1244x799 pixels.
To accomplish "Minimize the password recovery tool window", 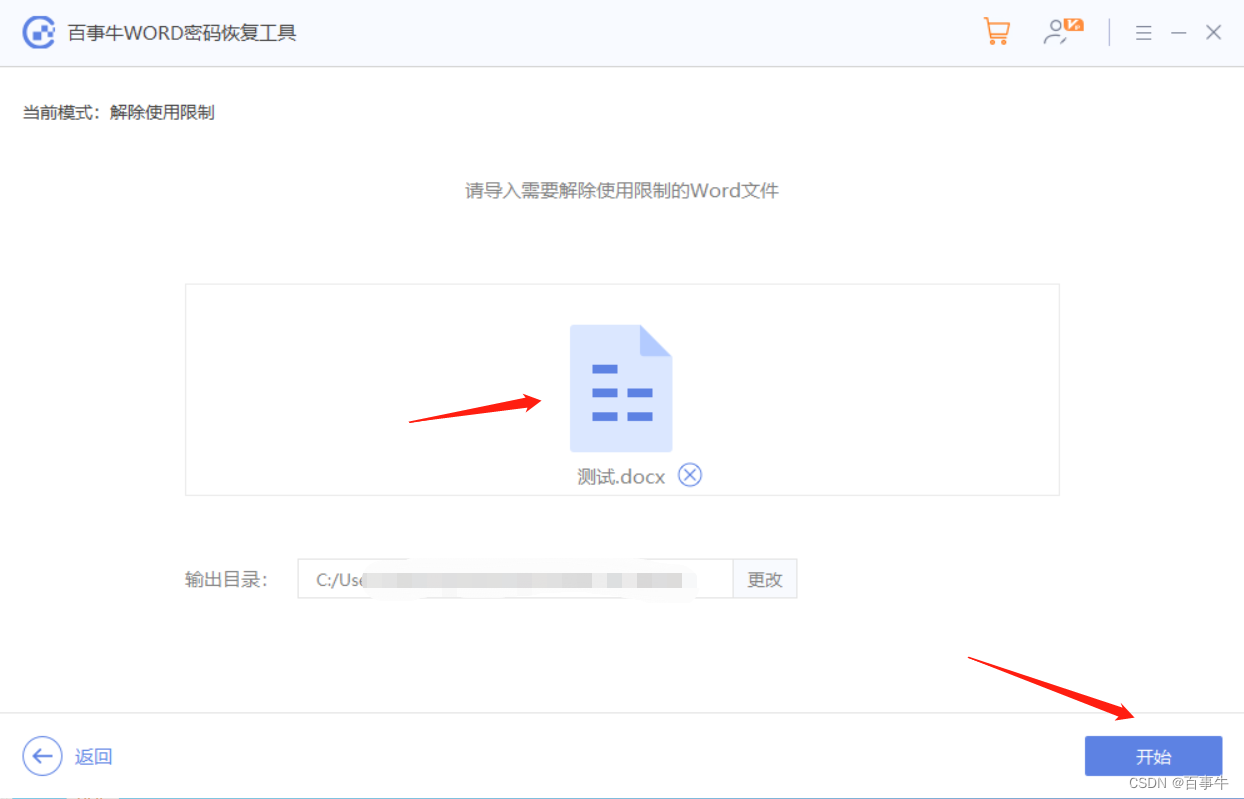I will click(x=1179, y=33).
